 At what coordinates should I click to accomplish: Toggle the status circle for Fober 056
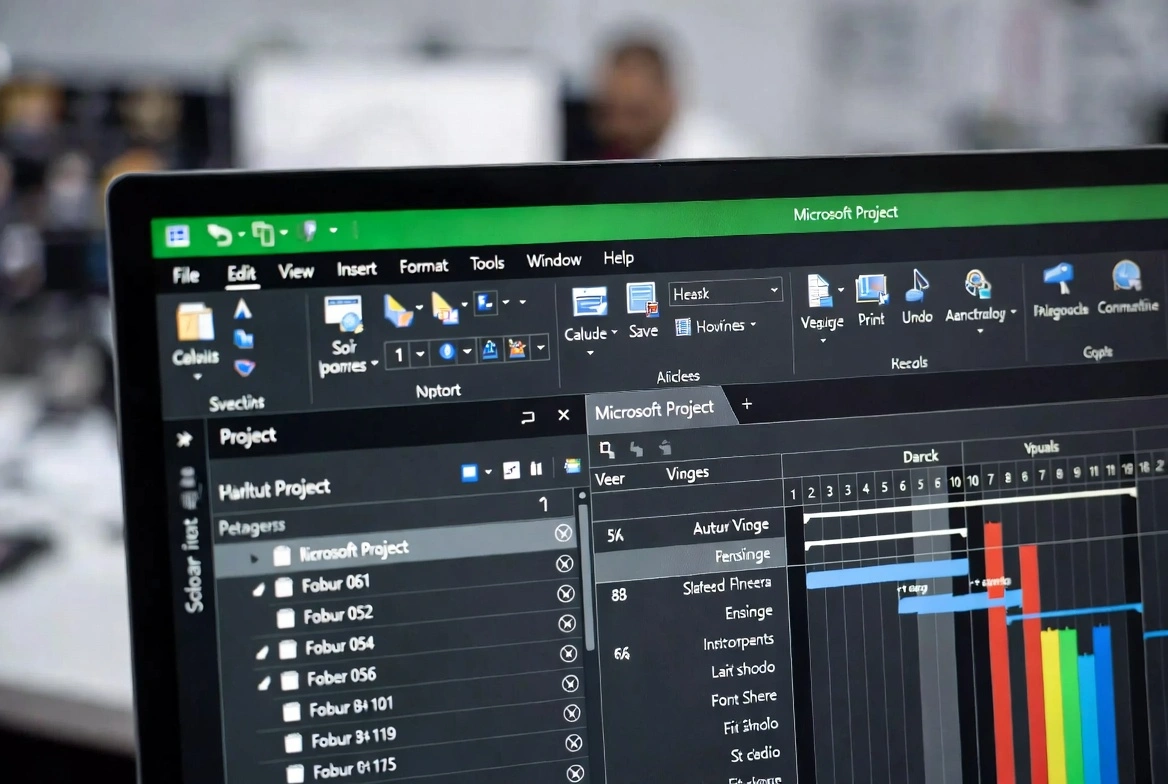[568, 682]
